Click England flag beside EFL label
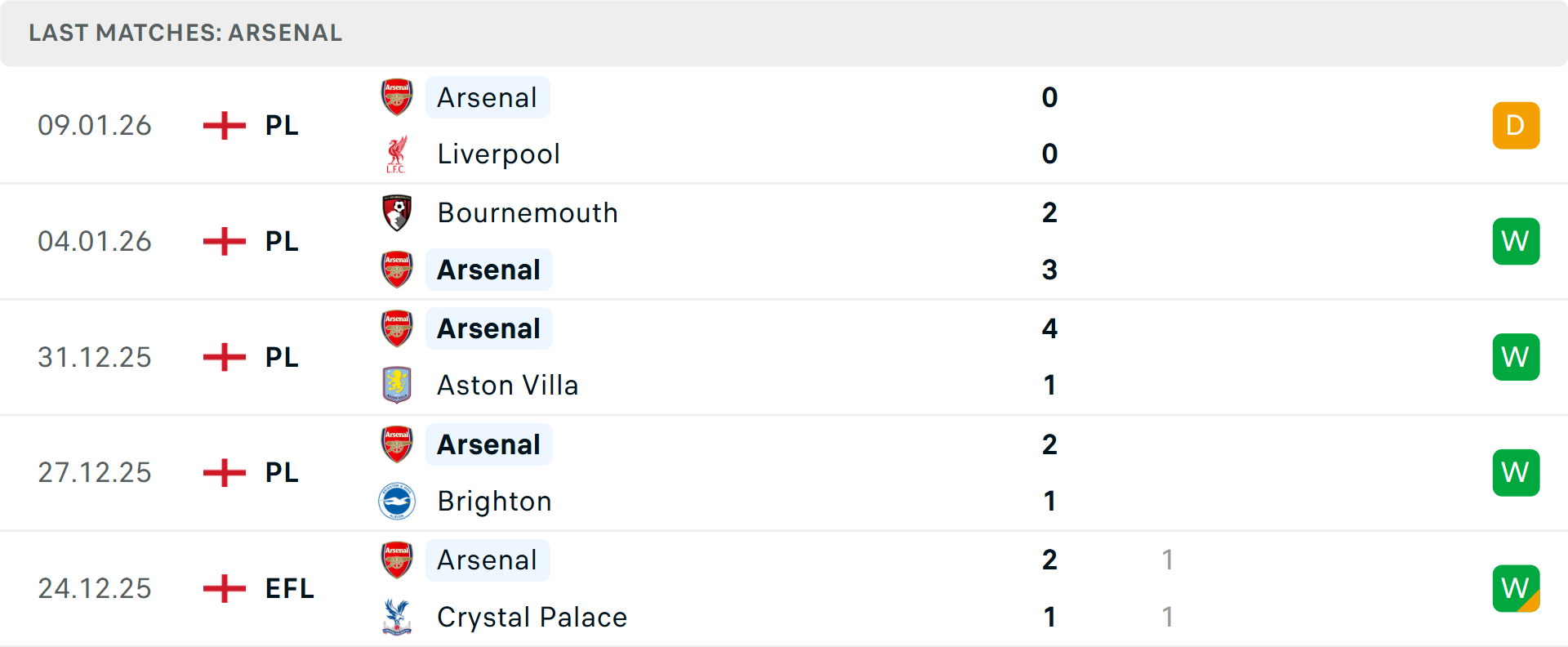 pyautogui.click(x=225, y=588)
